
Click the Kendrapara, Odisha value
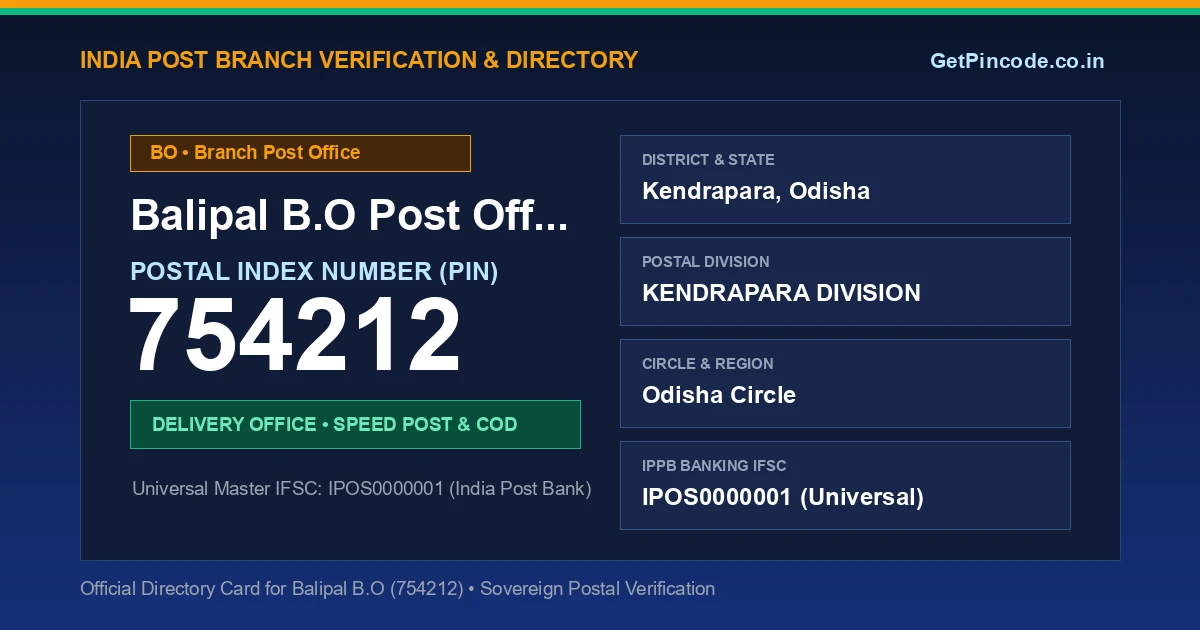756,191
